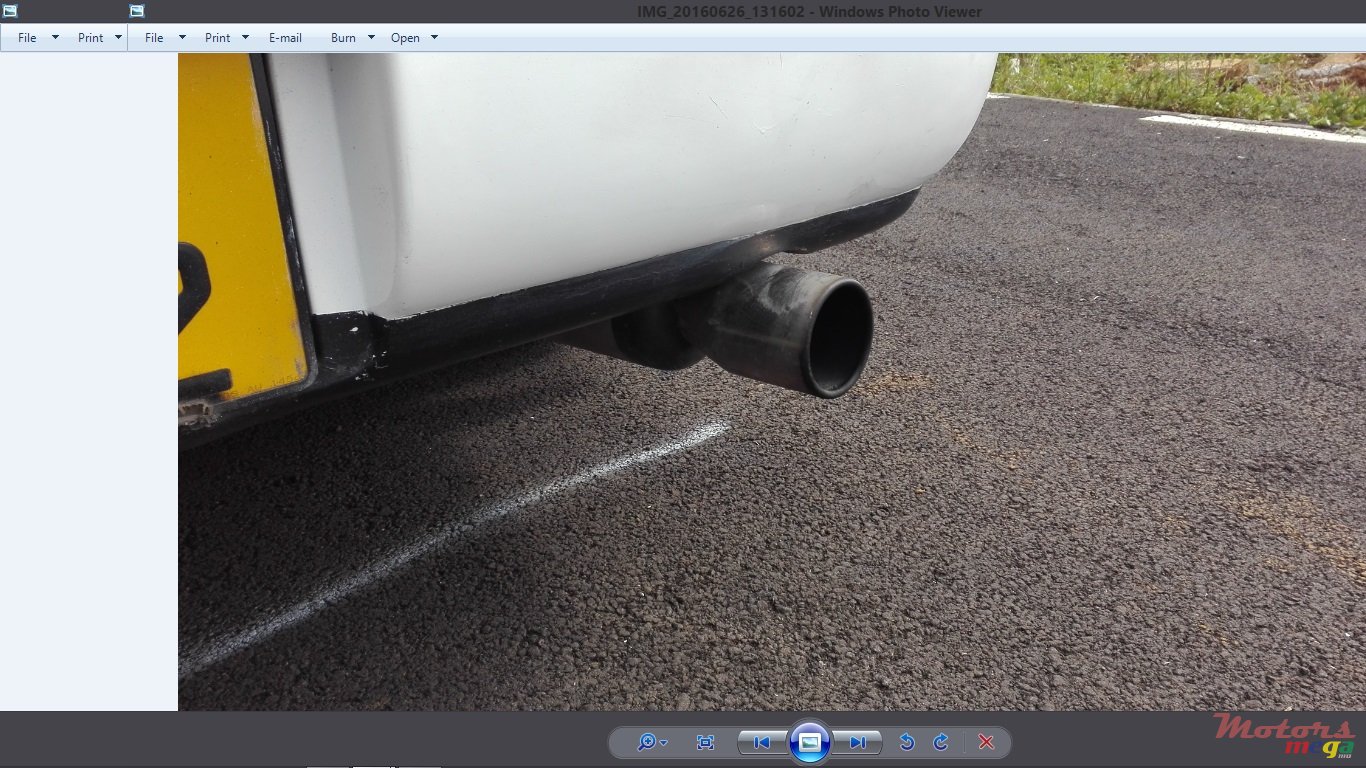Skip to the next photo
1366x768 pixels.
coord(858,742)
